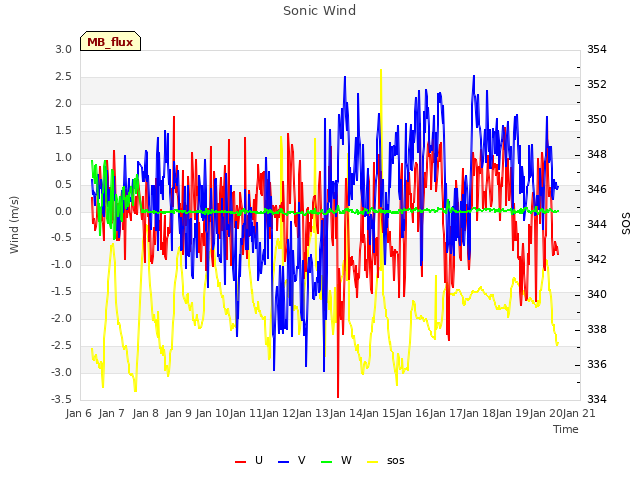The width and height of the screenshot is (640, 480).
Task: Click the Time axis label
Action: coord(566,429)
